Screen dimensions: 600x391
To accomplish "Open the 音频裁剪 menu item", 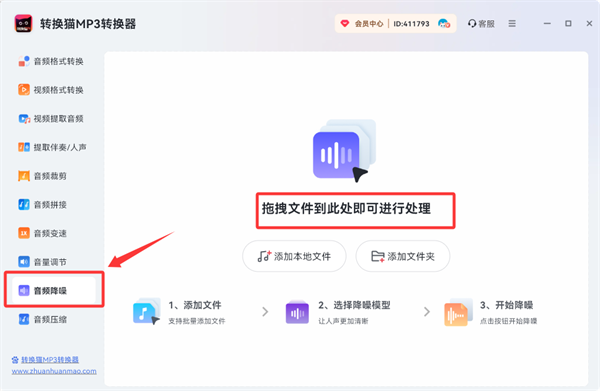I will click(51, 176).
